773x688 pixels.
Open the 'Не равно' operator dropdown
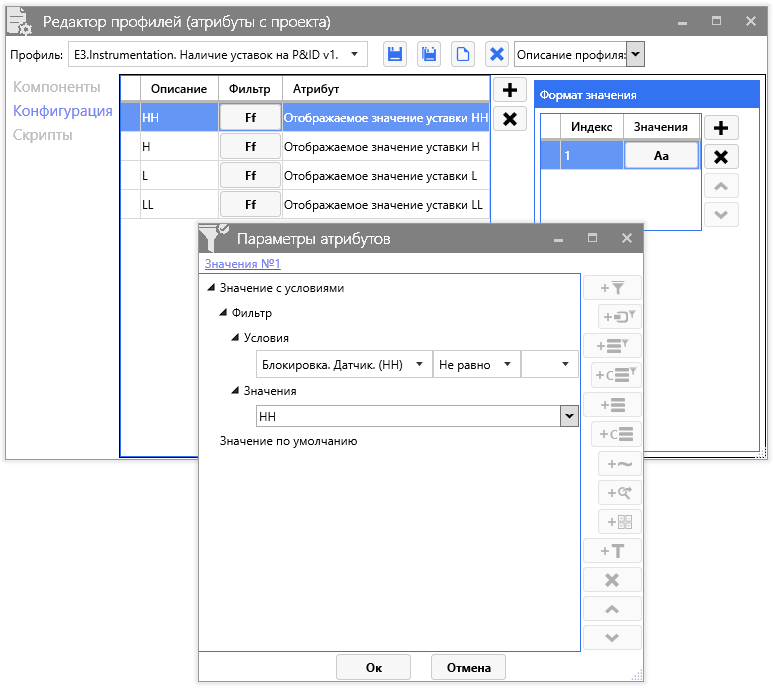(x=508, y=365)
